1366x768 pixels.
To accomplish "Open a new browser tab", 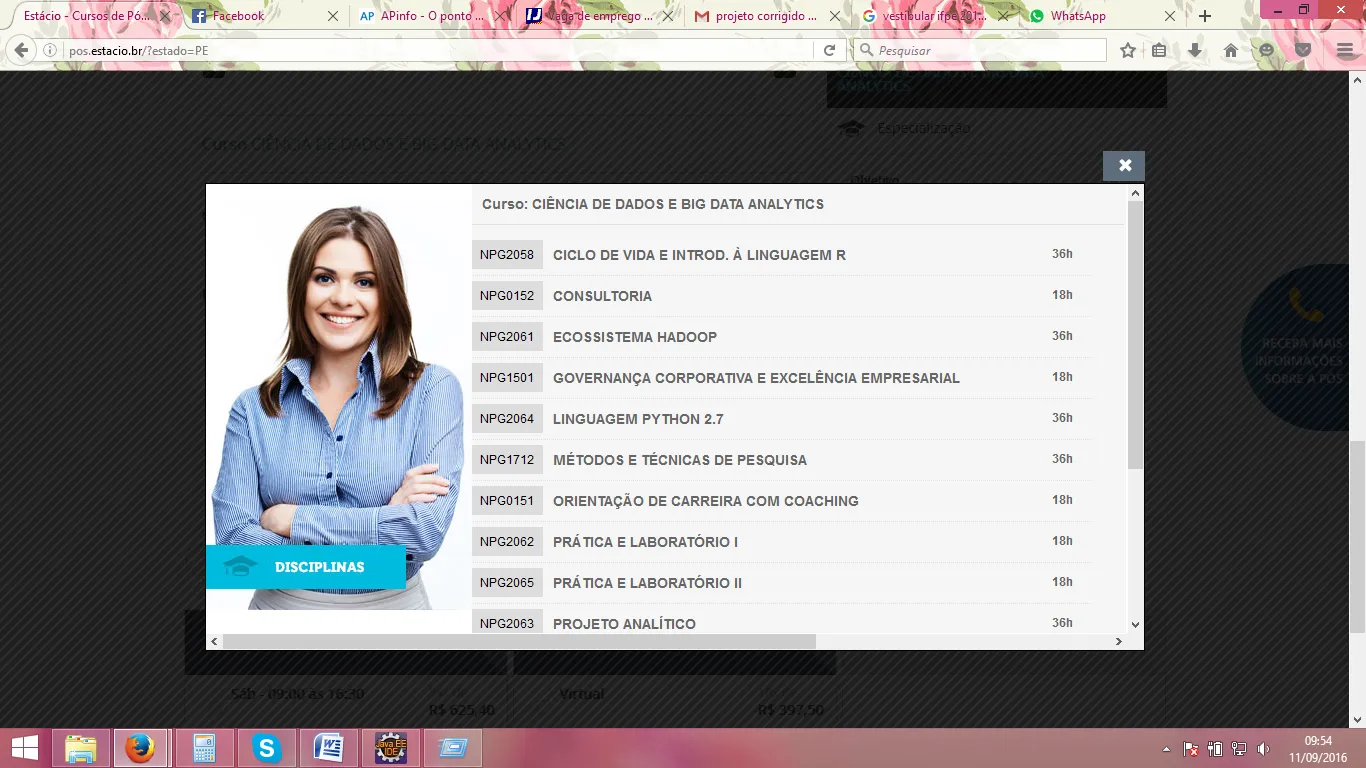I will tap(1205, 16).
